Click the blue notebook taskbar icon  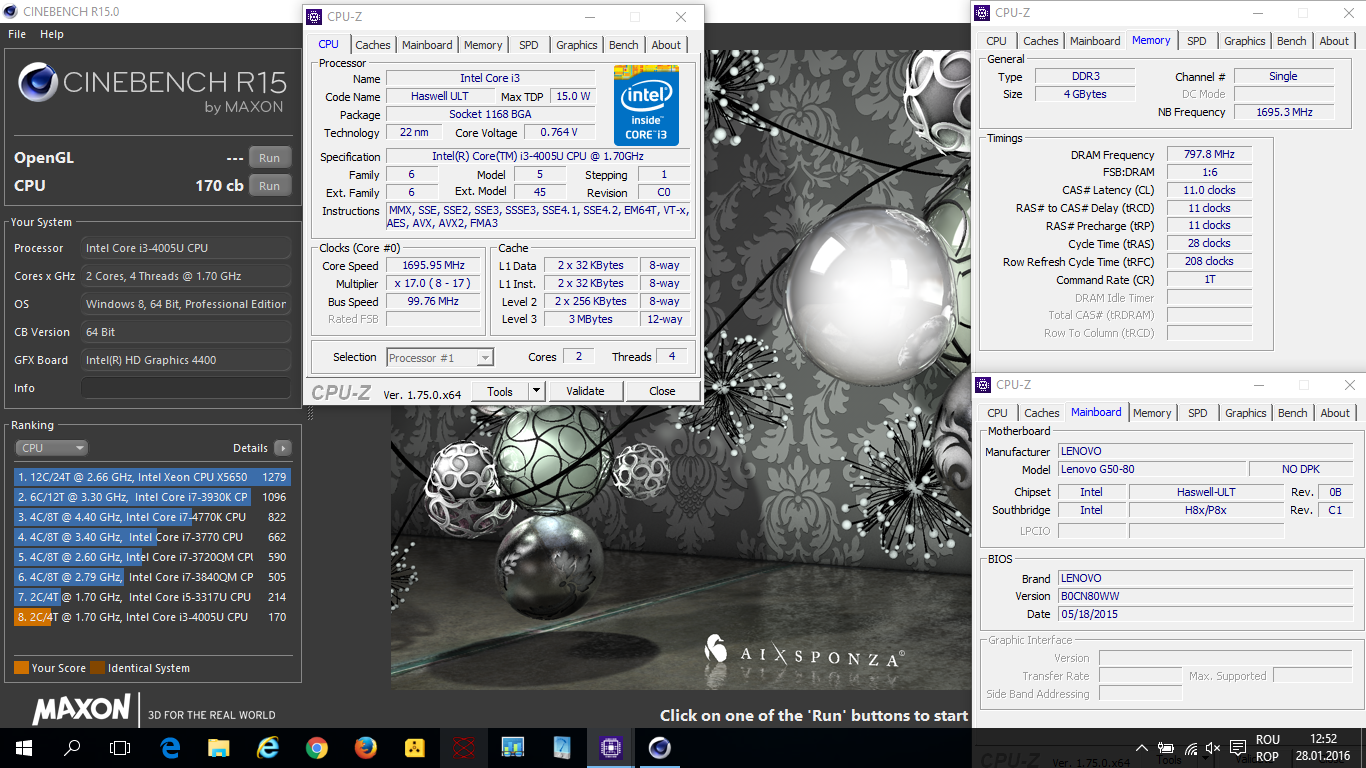561,747
